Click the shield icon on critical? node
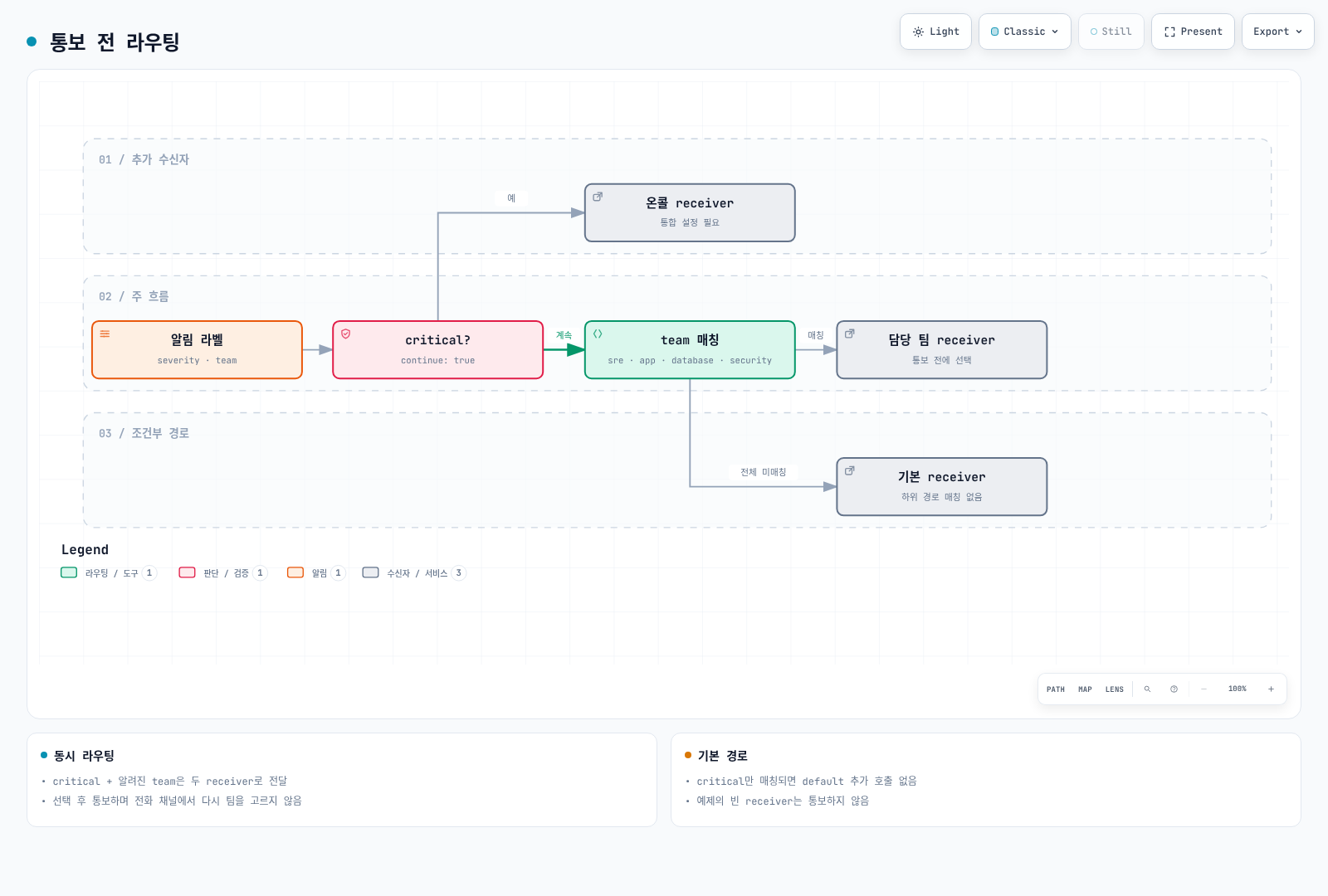The width and height of the screenshot is (1328, 896). (346, 334)
